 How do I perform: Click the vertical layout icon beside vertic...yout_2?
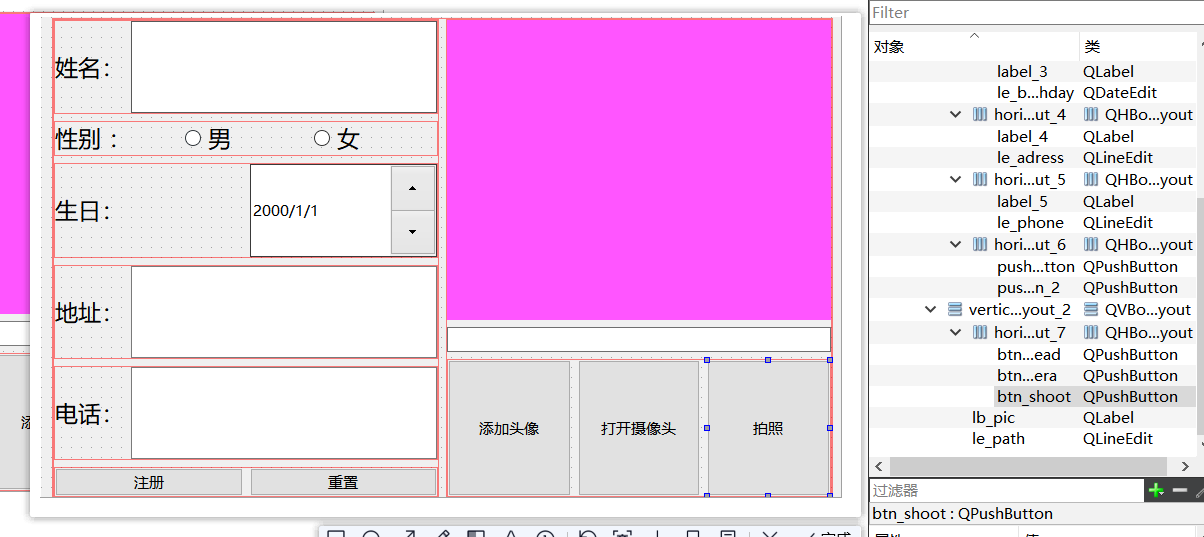coord(955,310)
